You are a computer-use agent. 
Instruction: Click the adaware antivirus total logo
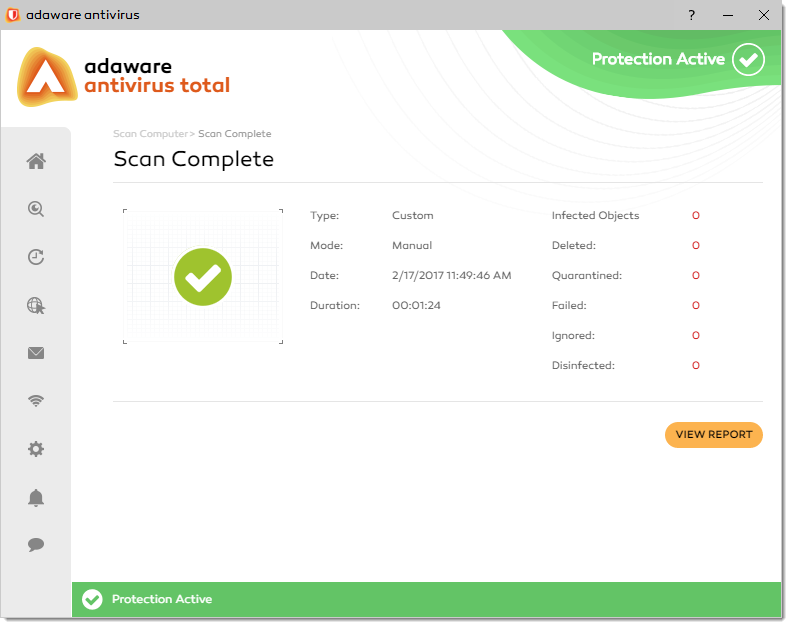[123, 77]
